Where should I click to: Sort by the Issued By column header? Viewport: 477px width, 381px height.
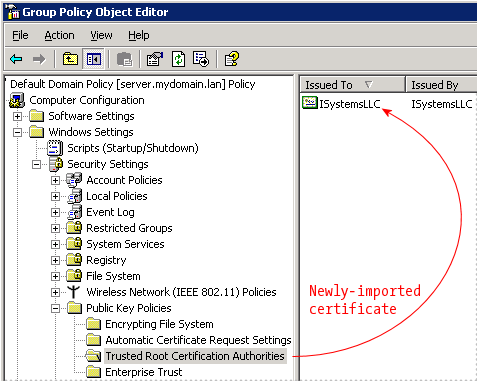click(441, 85)
